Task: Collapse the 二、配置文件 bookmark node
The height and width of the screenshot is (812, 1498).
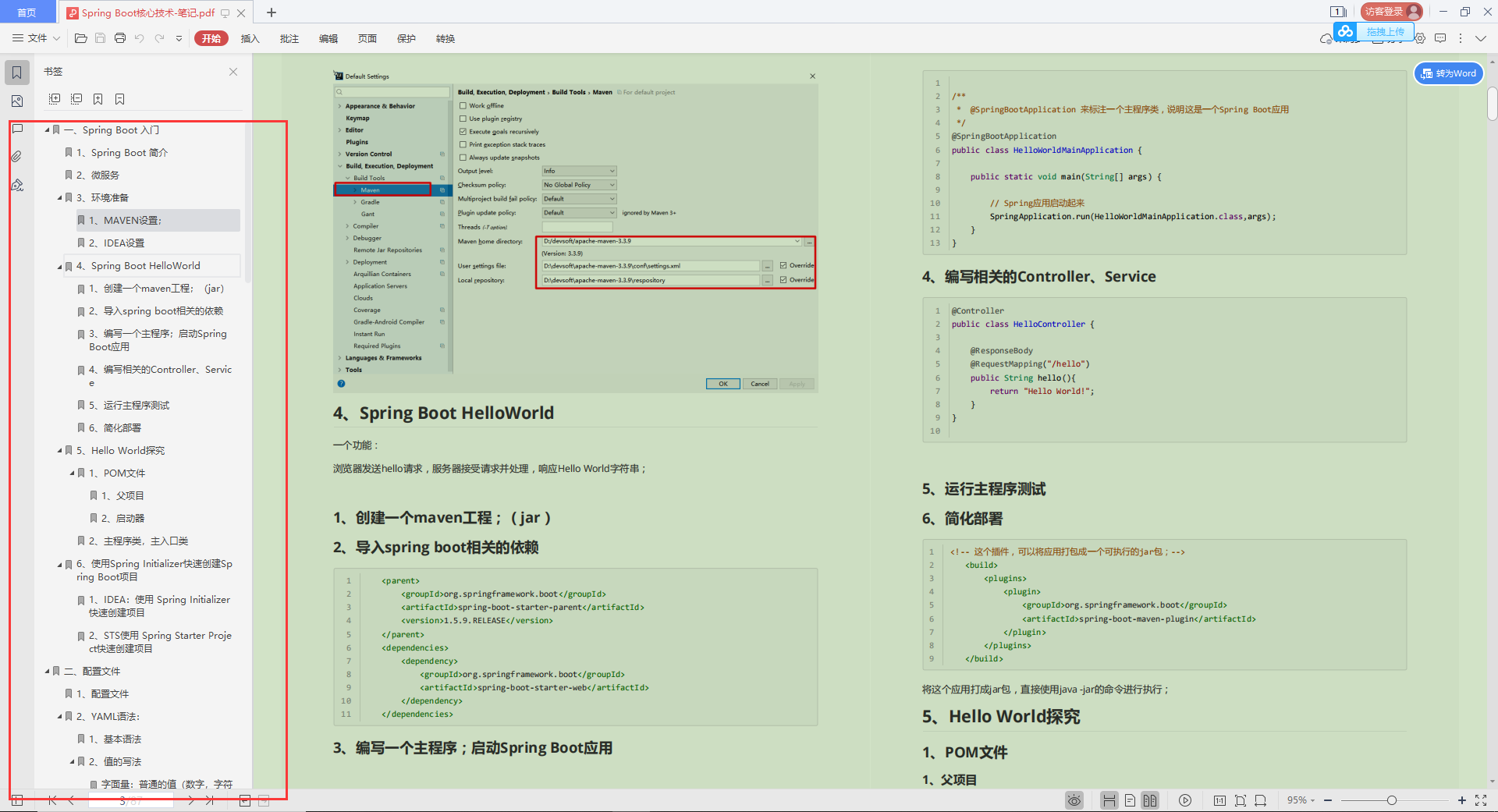Action: coord(47,672)
